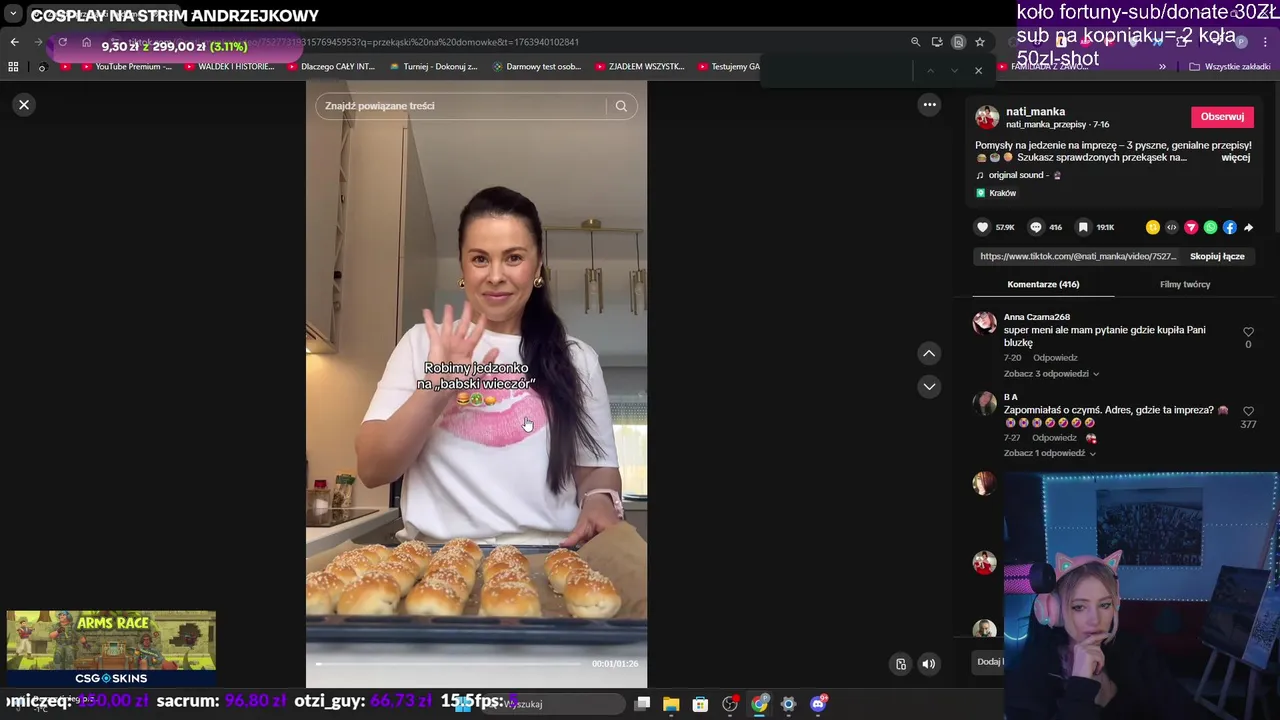
Task: Open 'Dlaczego CAŁY INT...' bookmark
Action: tap(330, 67)
